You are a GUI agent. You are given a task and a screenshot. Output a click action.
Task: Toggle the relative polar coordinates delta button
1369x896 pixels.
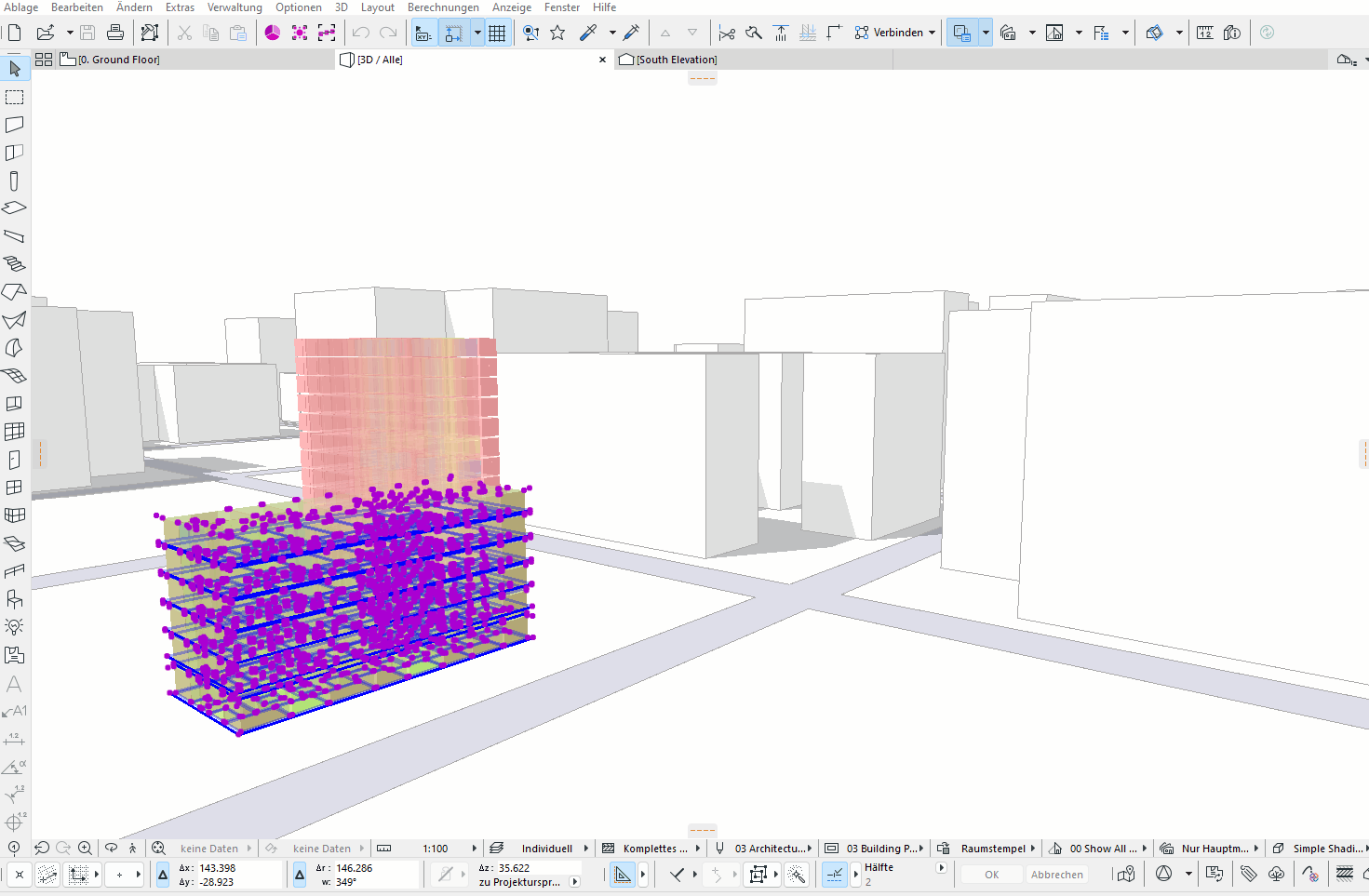tap(300, 875)
